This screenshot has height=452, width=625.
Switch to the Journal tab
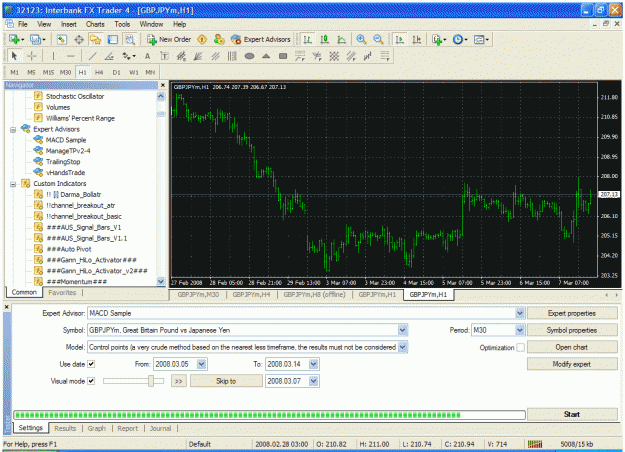point(161,428)
